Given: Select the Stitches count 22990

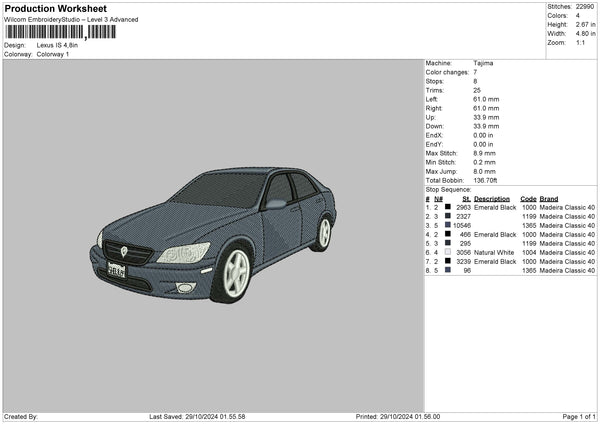Looking at the screenshot, I should 585,7.
